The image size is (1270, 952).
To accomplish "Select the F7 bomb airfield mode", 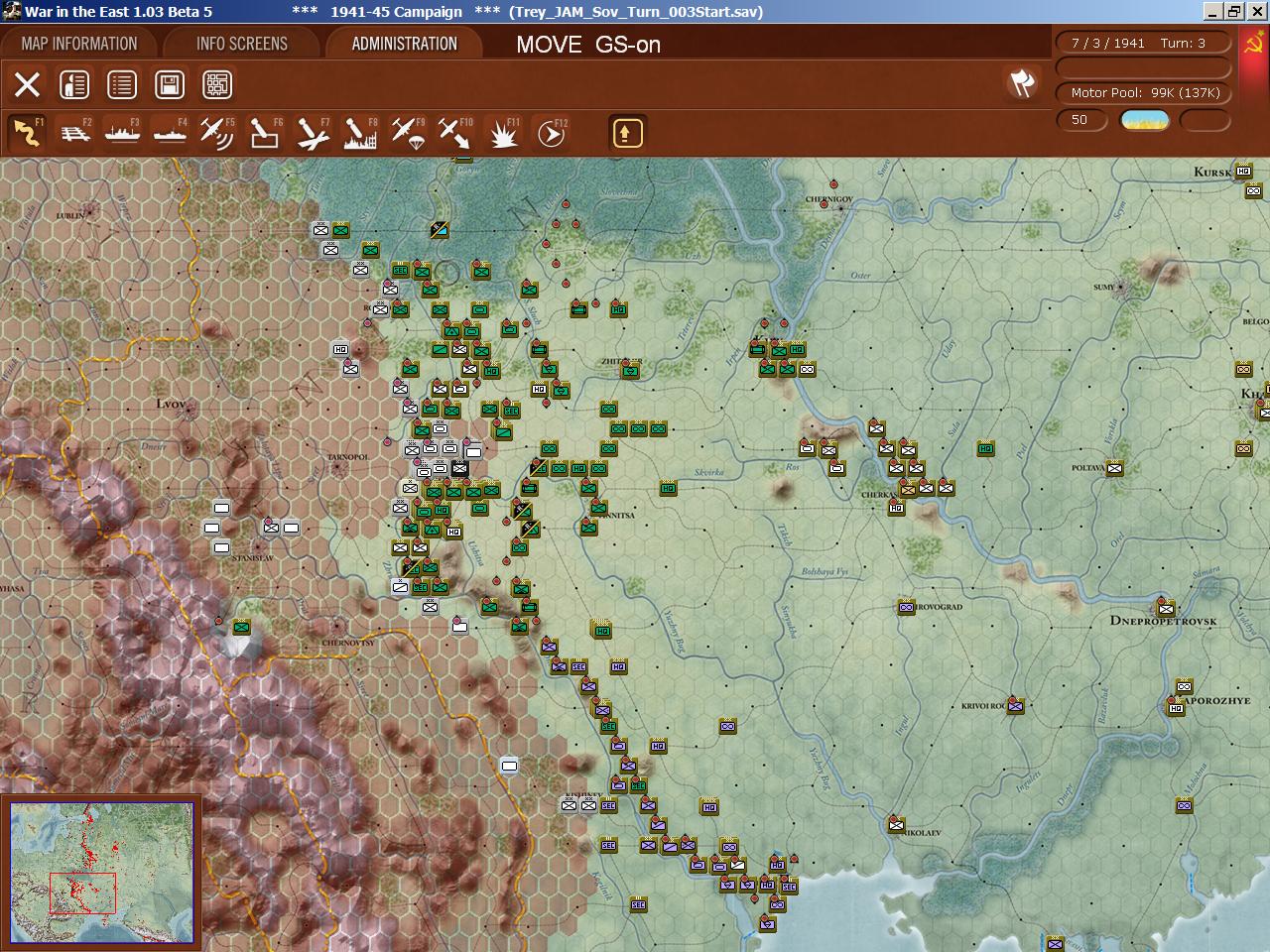I will [313, 133].
